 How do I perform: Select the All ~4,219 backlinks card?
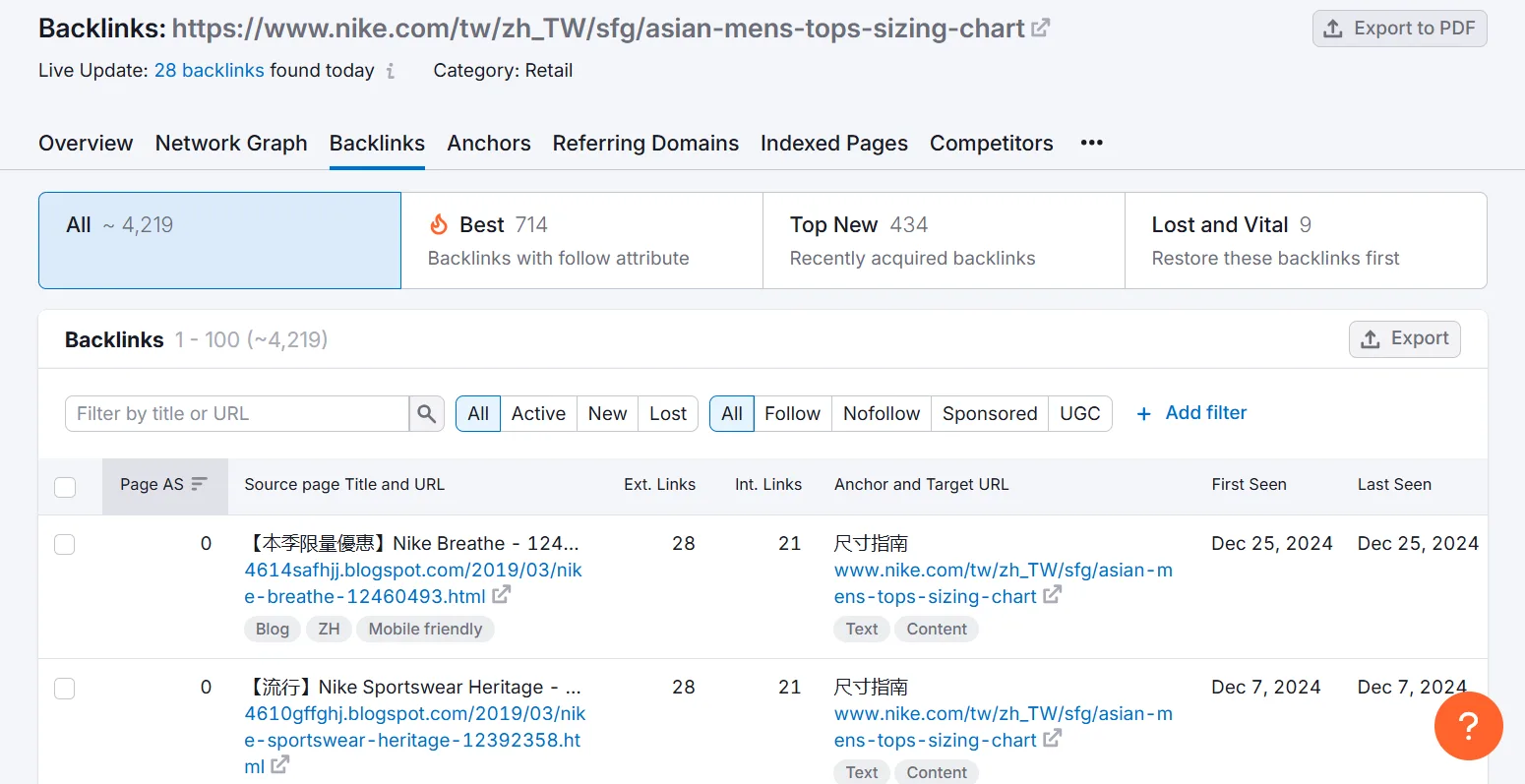click(x=219, y=240)
